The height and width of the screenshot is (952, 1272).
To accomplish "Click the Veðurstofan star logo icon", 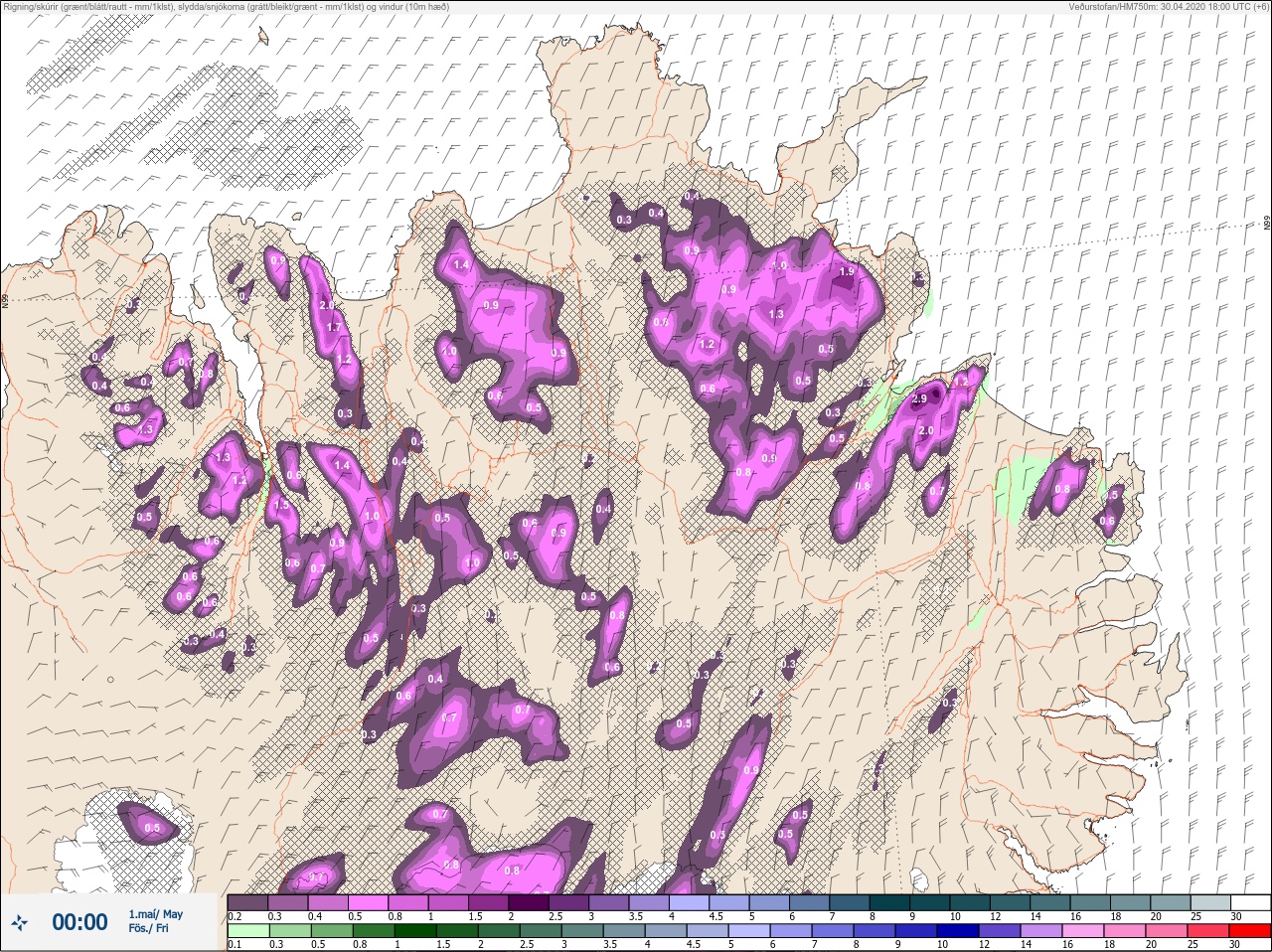I will point(20,923).
